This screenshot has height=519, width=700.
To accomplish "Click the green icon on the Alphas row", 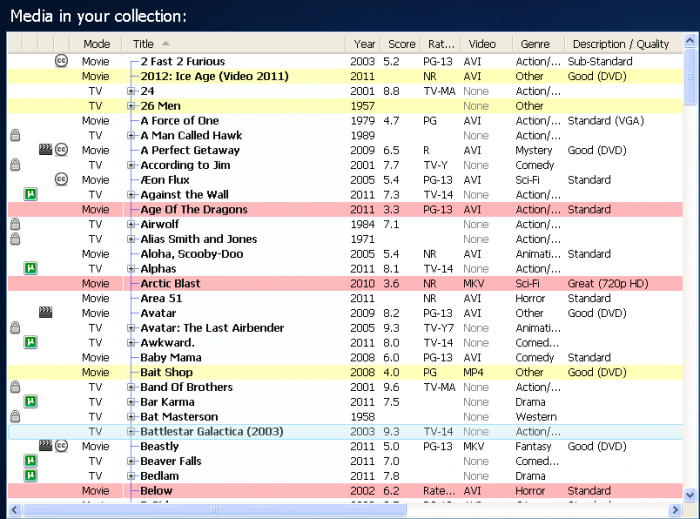I will tap(30, 268).
